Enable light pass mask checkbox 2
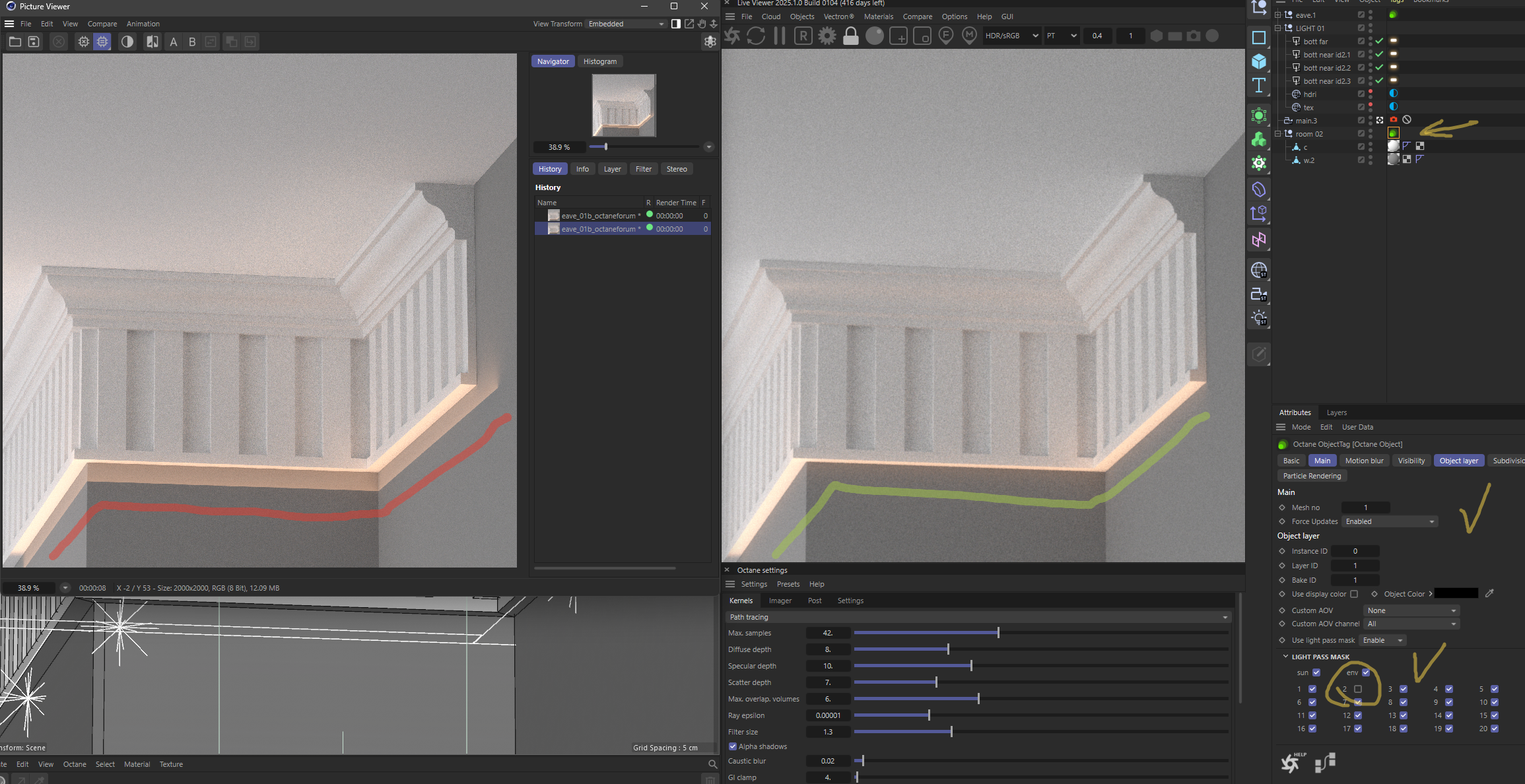1525x784 pixels. click(1358, 689)
